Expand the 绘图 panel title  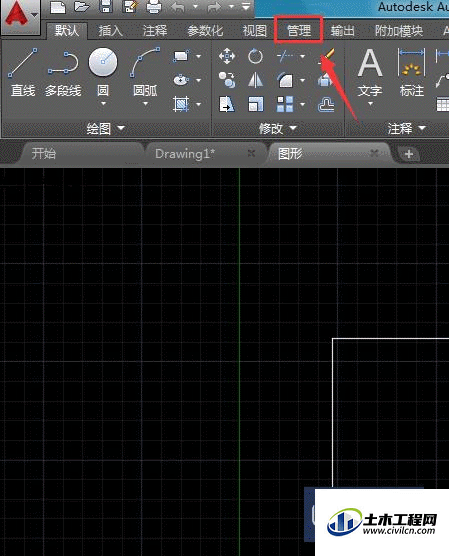pyautogui.click(x=106, y=128)
